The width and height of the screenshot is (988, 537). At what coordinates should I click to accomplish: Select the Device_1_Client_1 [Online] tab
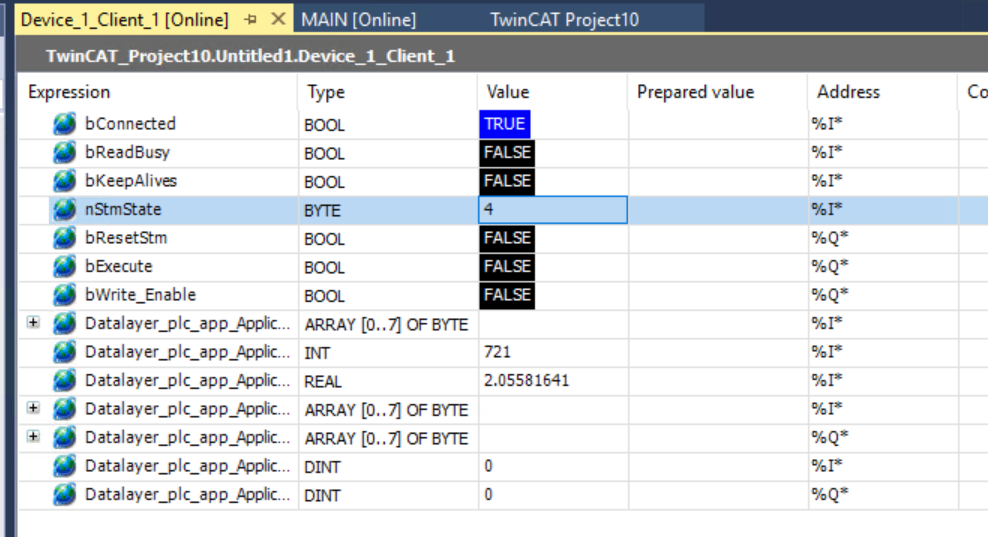click(x=125, y=20)
